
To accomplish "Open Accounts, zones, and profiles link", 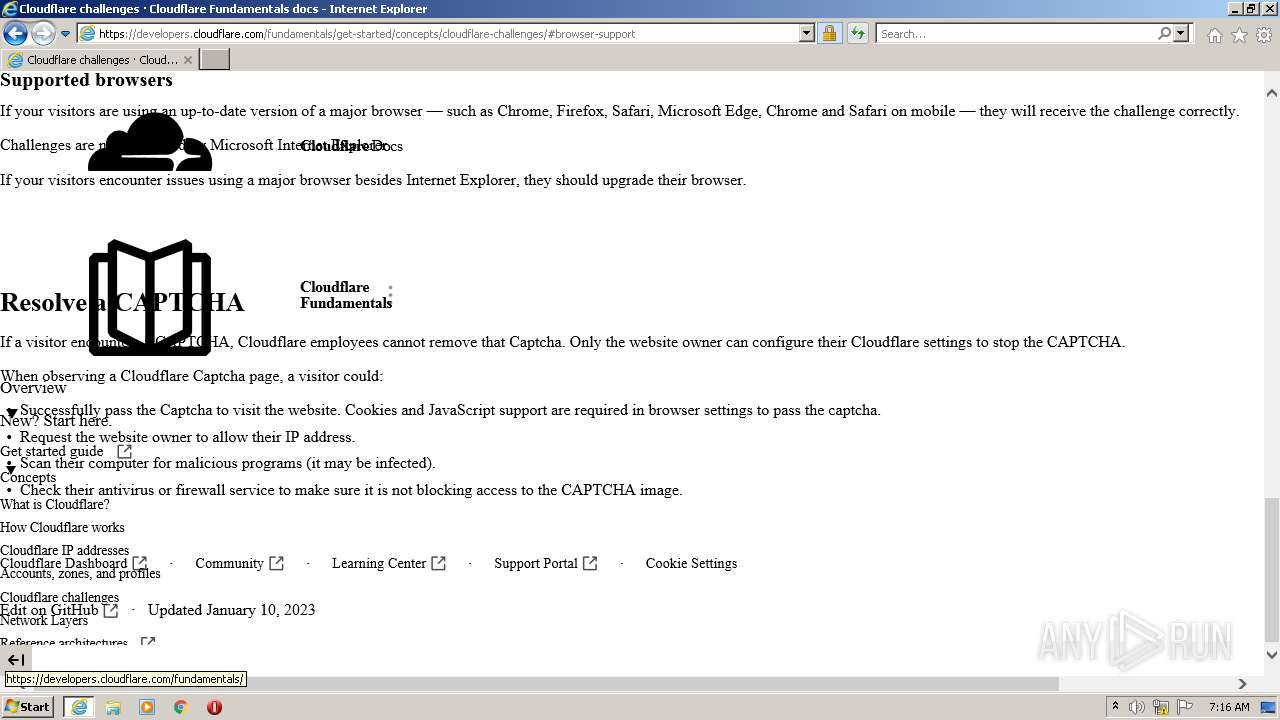I will (80, 574).
